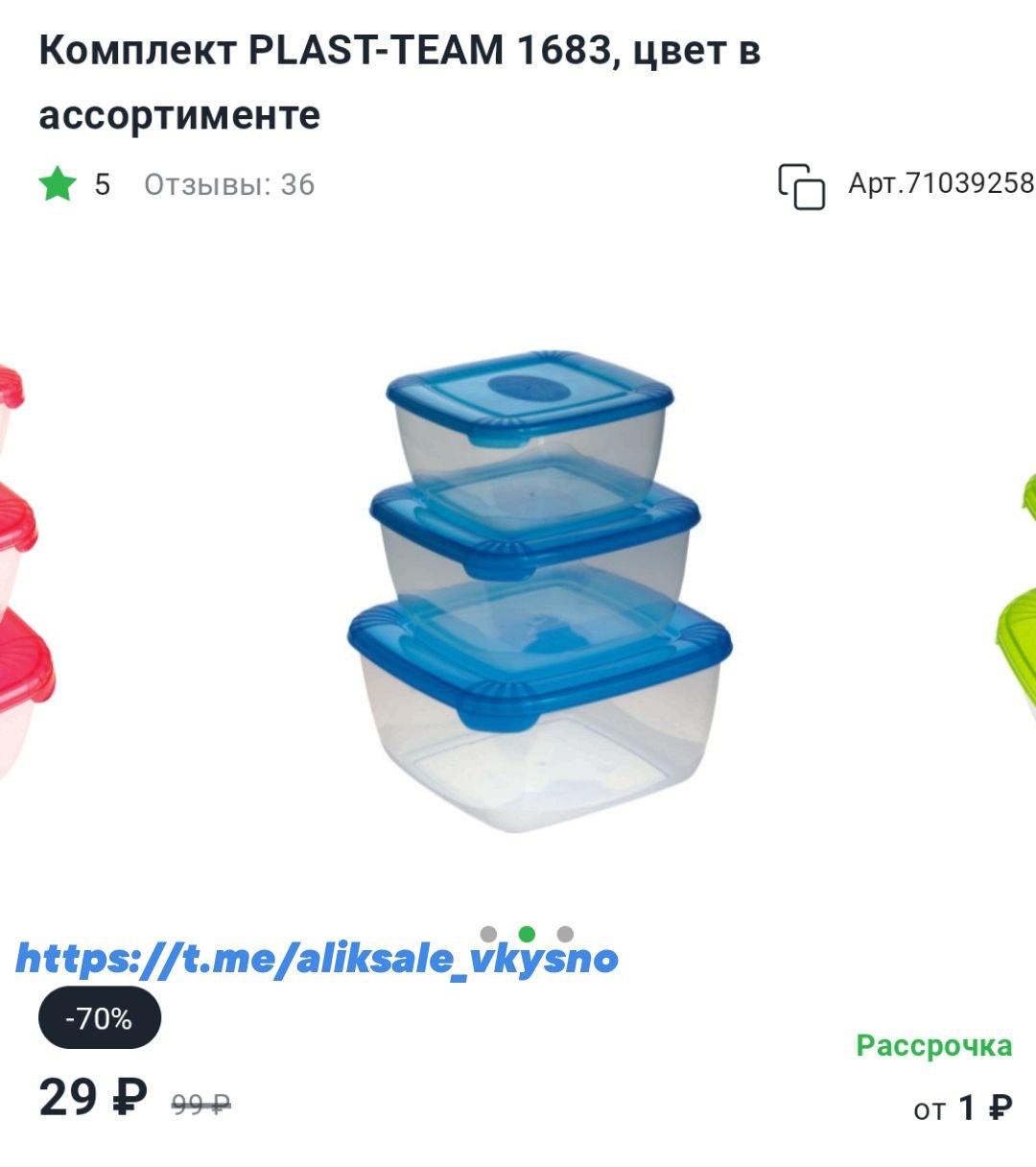Open the blue container set image
The image size is (1036, 1167).
point(539,590)
